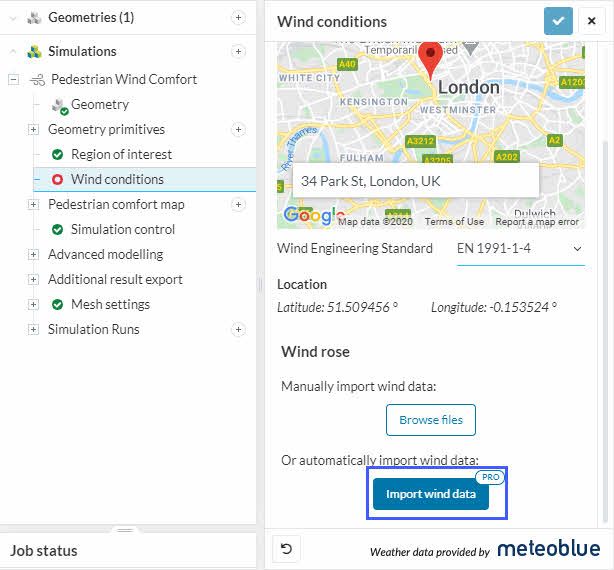Click the Browse files button
Viewport: 614px width, 570px height.
pyautogui.click(x=431, y=420)
